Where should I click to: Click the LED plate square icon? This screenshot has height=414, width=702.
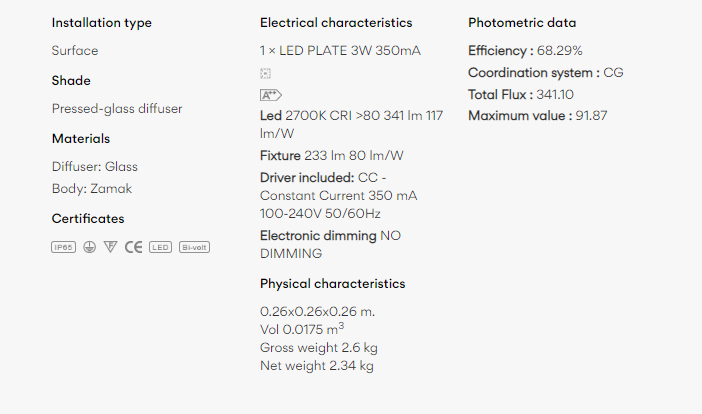click(265, 73)
